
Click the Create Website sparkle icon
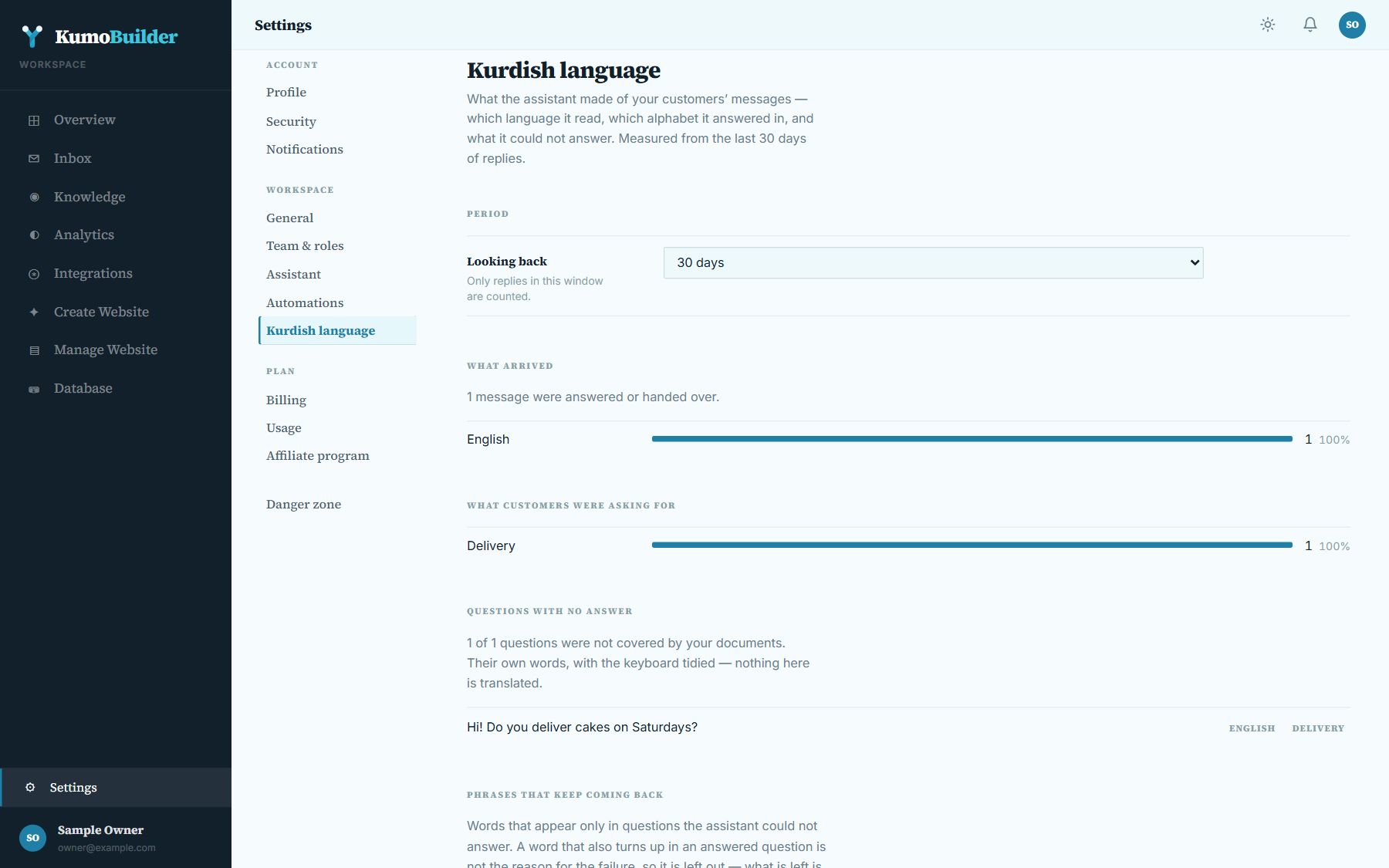pyautogui.click(x=34, y=312)
